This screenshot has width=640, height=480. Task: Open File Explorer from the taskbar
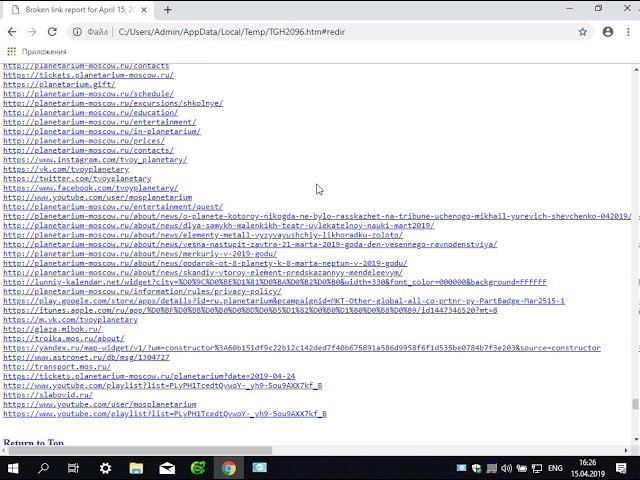point(136,468)
